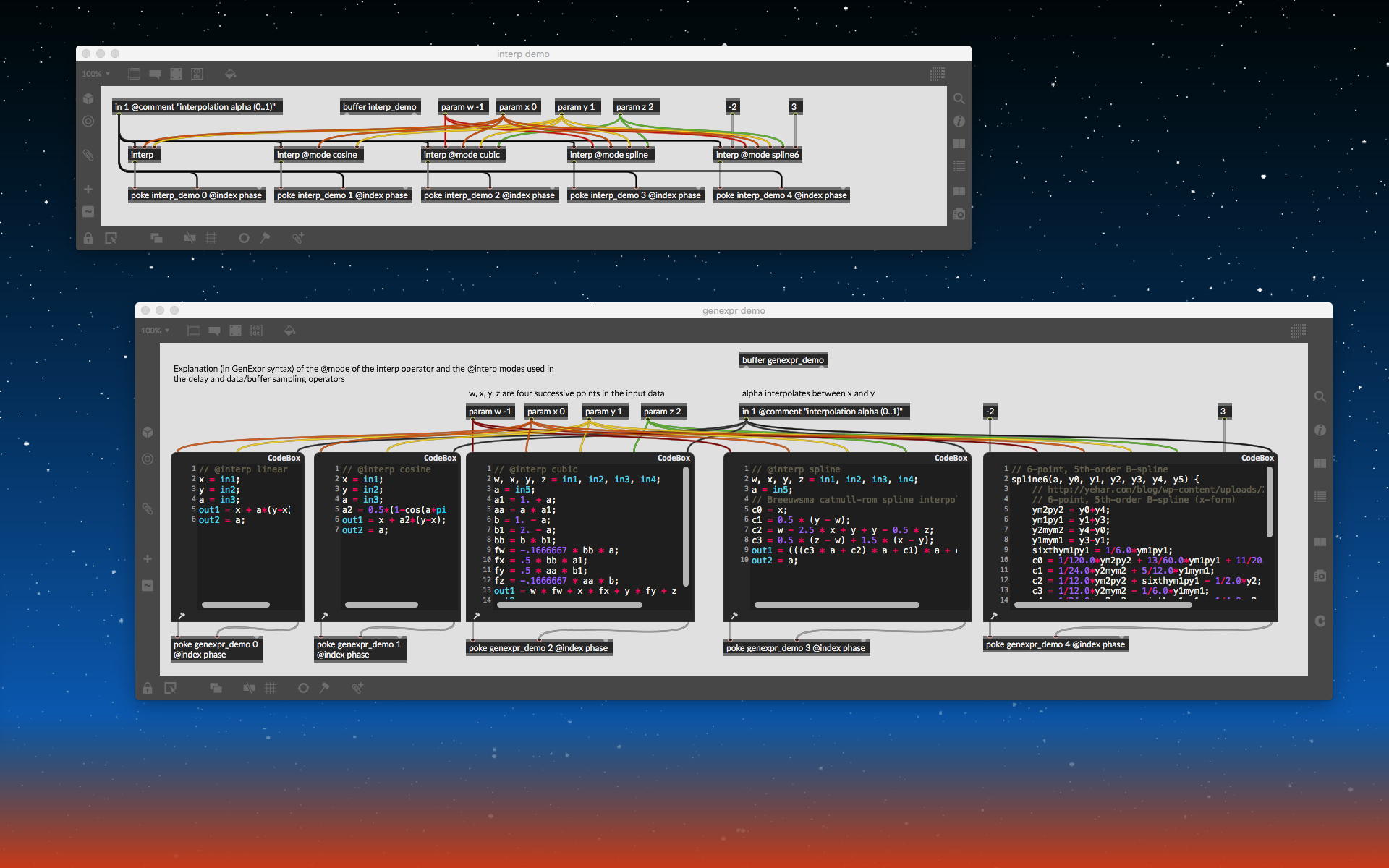Open the code view icon in genexpr toolbar
Screen dimensions: 1389x868
click(x=256, y=331)
